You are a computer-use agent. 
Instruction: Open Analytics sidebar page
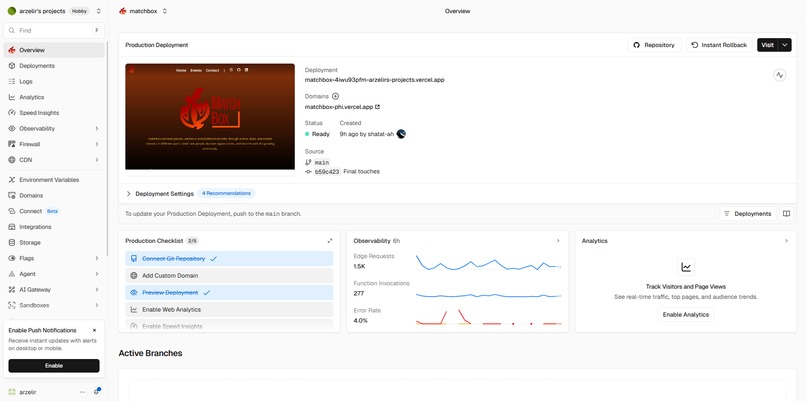coord(54,97)
